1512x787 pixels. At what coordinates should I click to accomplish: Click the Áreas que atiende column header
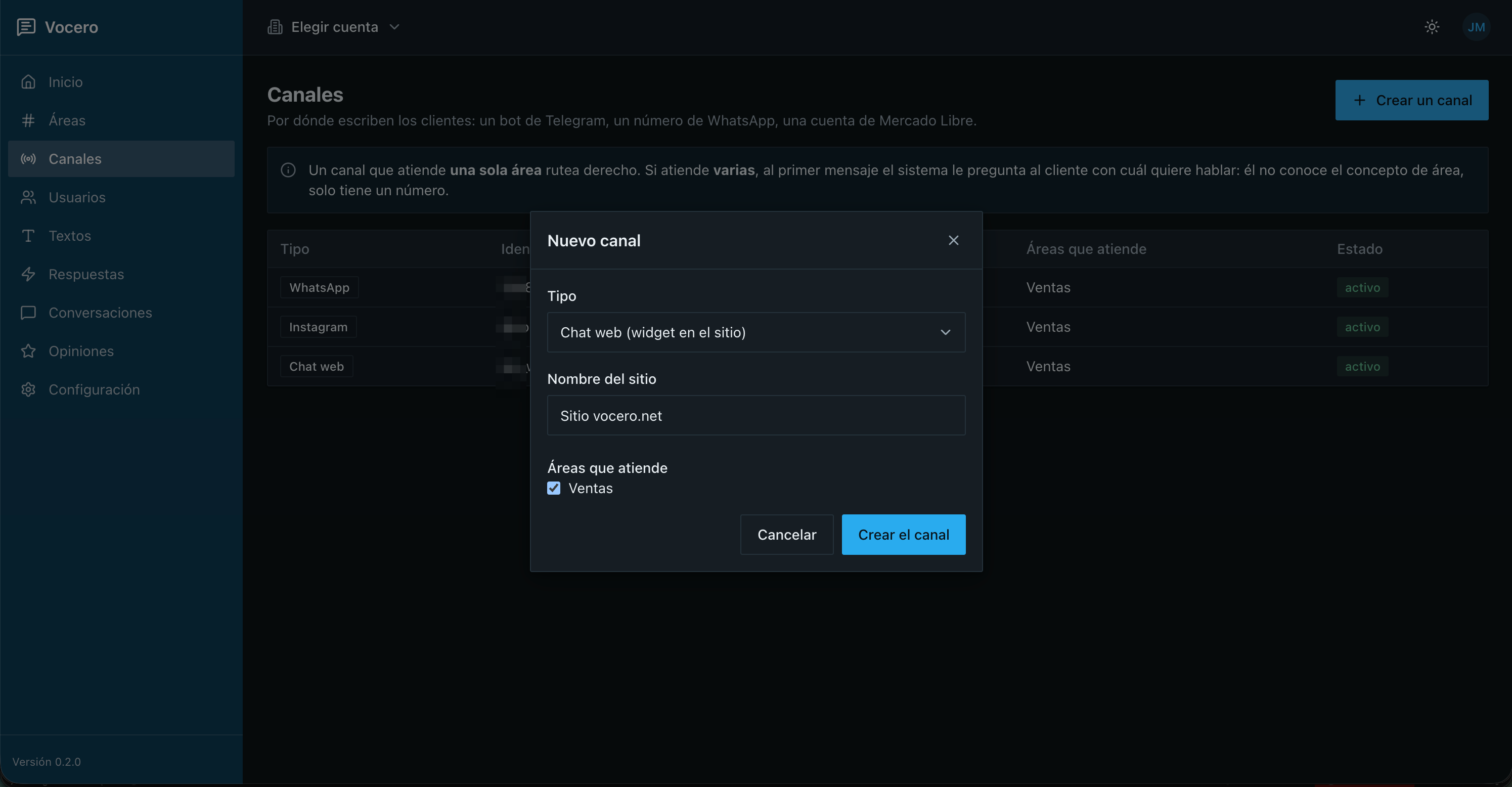1086,249
